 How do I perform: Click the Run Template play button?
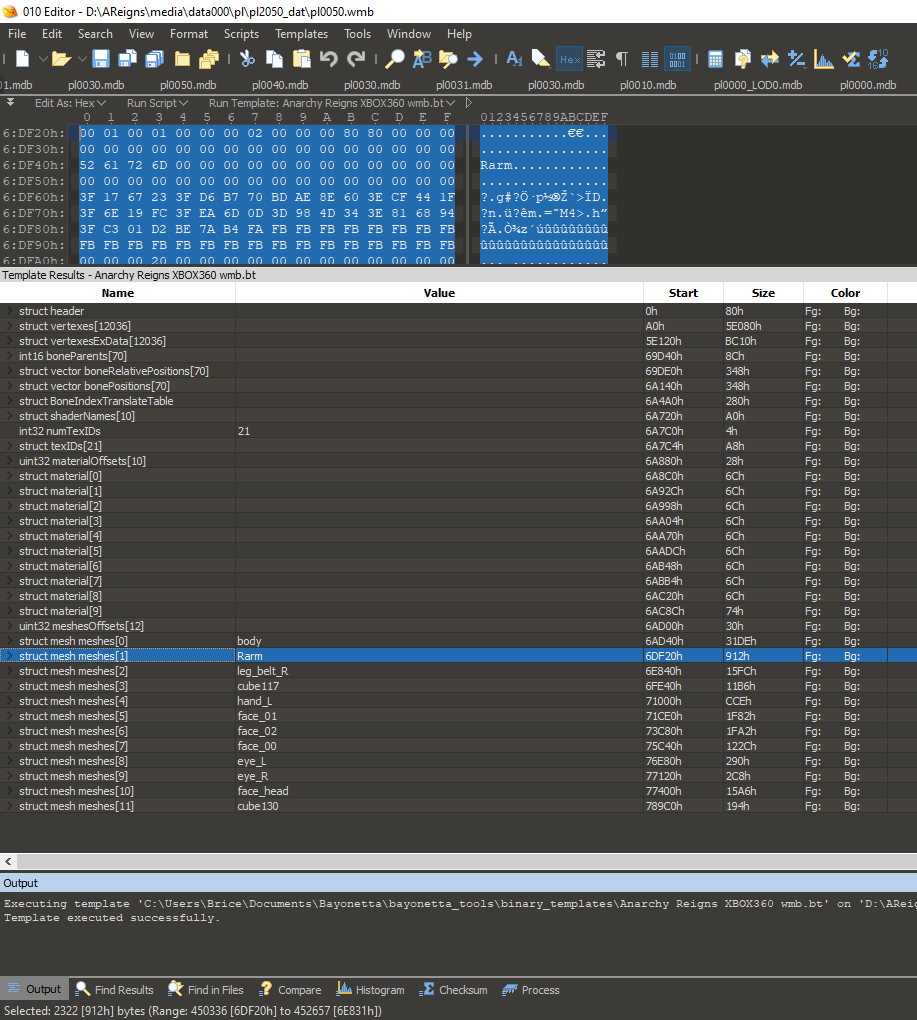[x=467, y=102]
